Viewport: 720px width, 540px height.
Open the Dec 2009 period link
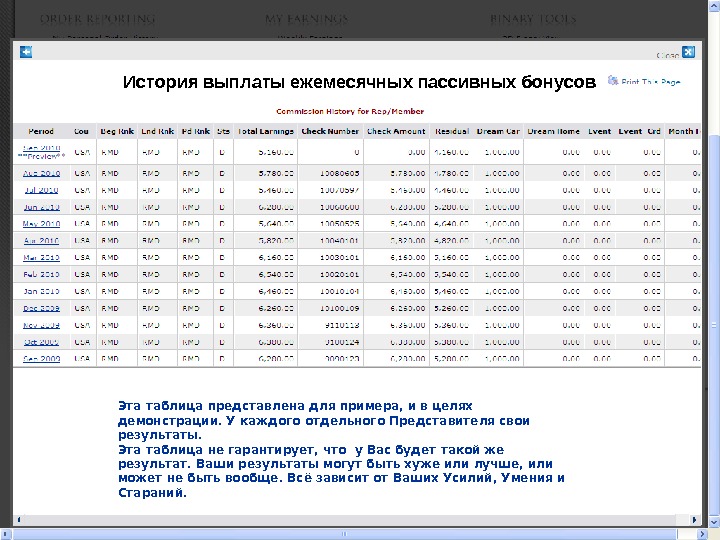(x=41, y=308)
